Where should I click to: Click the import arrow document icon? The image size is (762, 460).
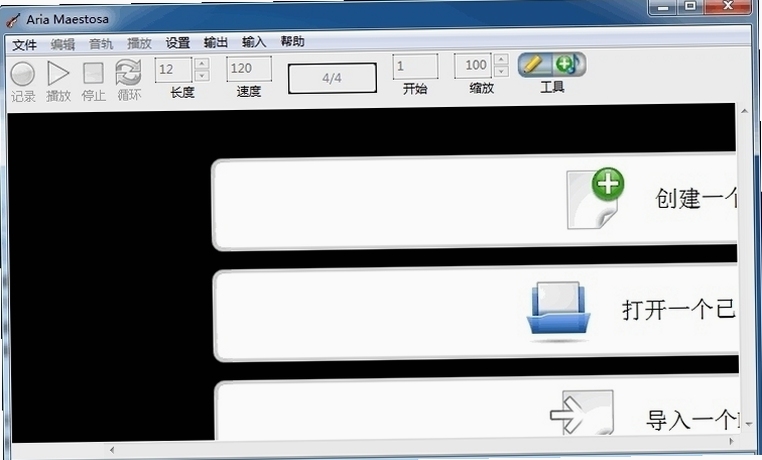coord(582,412)
